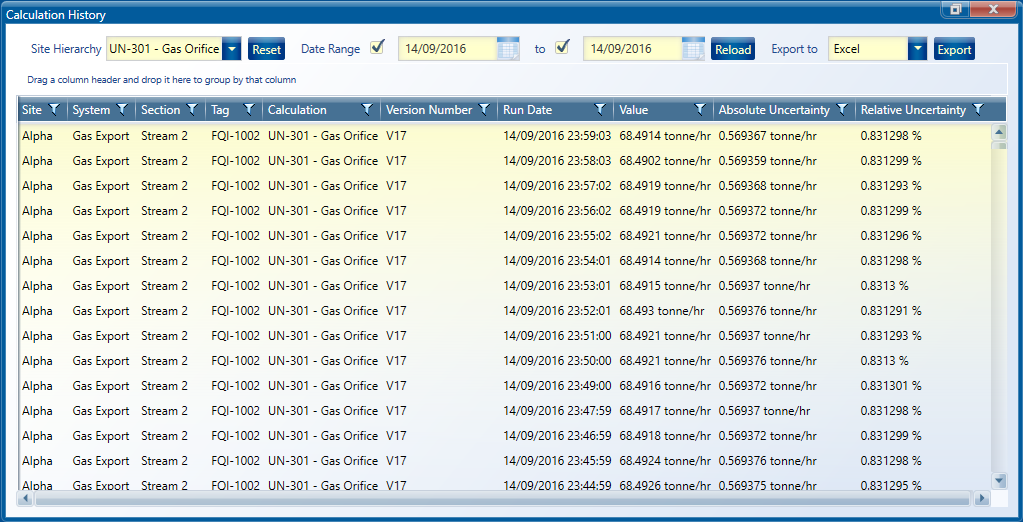Click value 68.4915 tonne/hr
The image size is (1023, 522).
coord(665,286)
